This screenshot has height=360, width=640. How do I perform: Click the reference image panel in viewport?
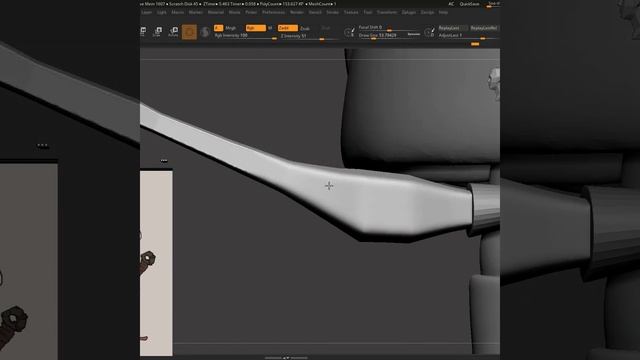(x=156, y=263)
